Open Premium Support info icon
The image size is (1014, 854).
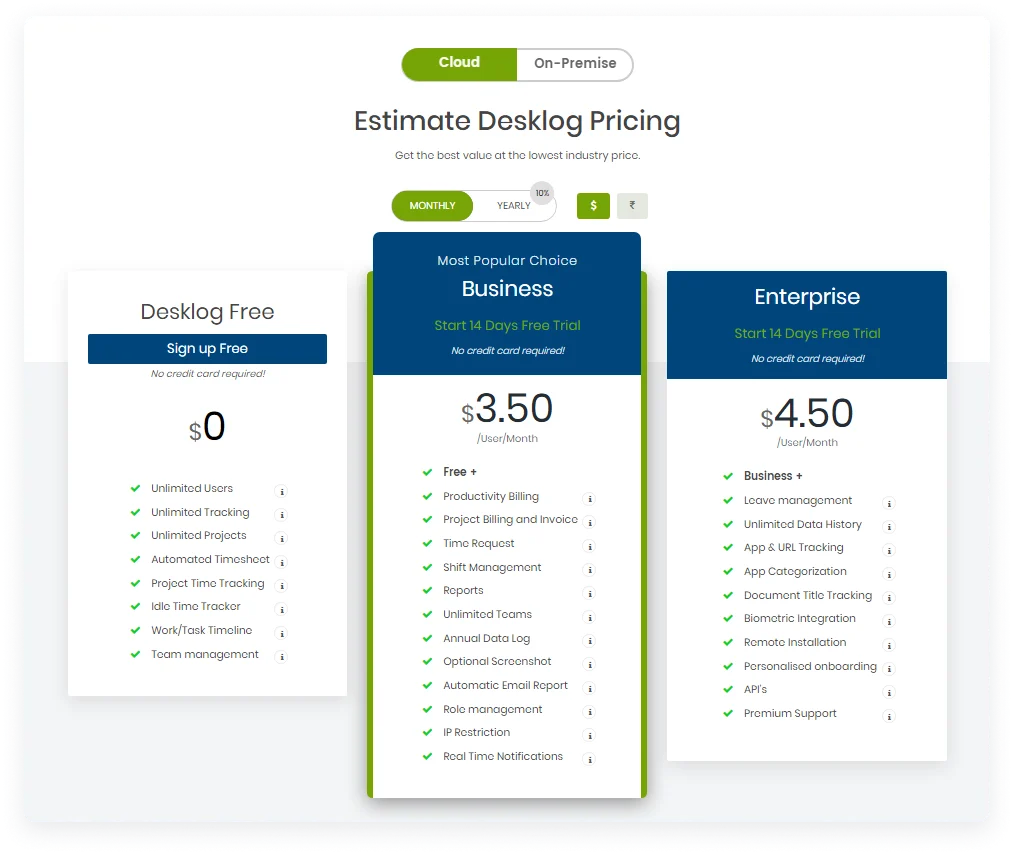(889, 716)
